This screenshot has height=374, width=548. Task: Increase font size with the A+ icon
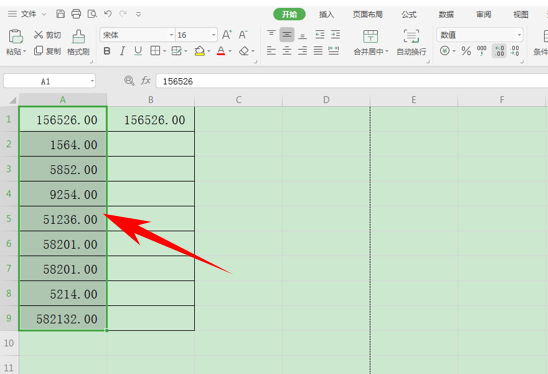click(227, 35)
